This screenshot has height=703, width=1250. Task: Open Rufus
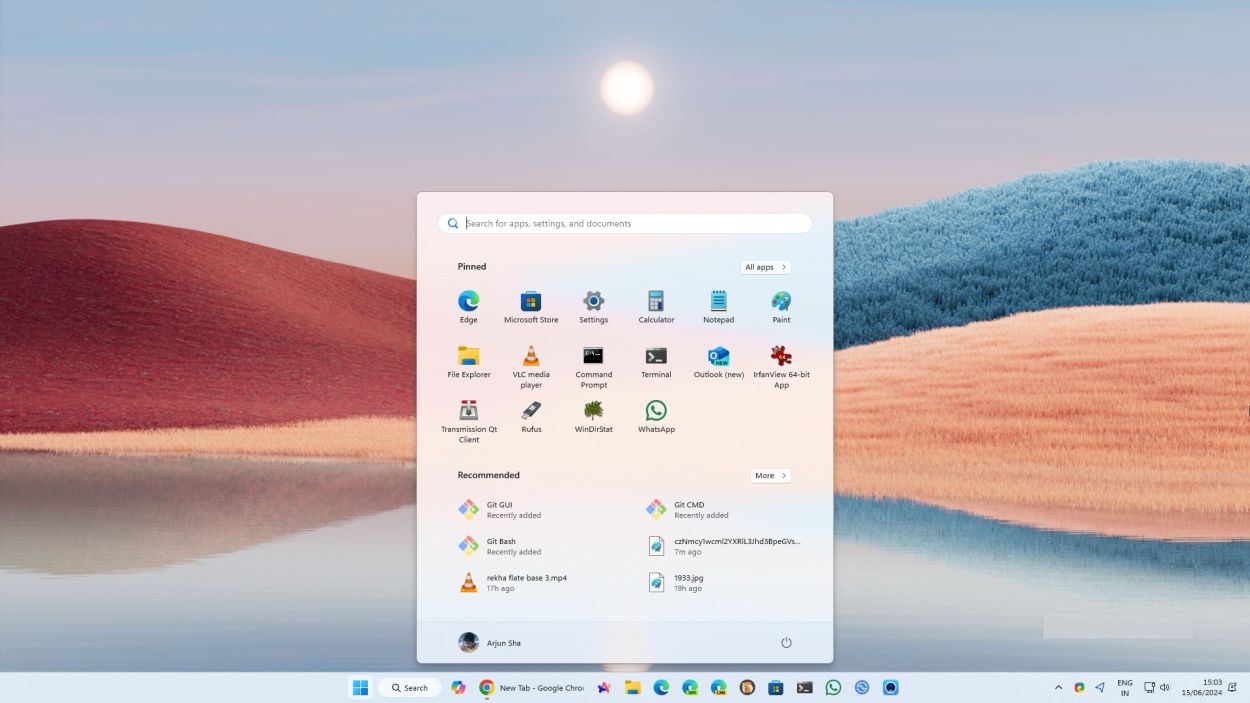(531, 413)
